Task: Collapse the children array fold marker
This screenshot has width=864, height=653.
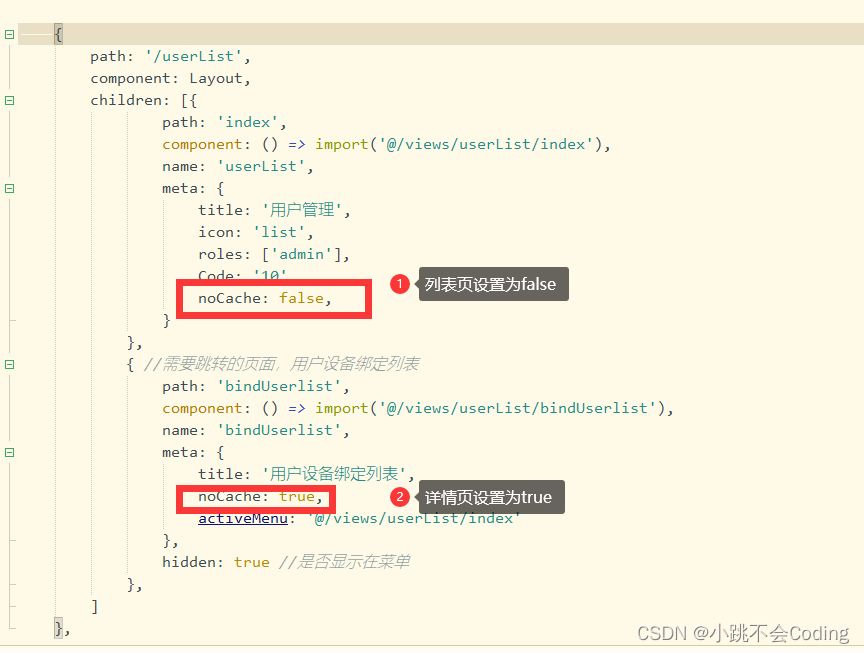Action: [9, 100]
